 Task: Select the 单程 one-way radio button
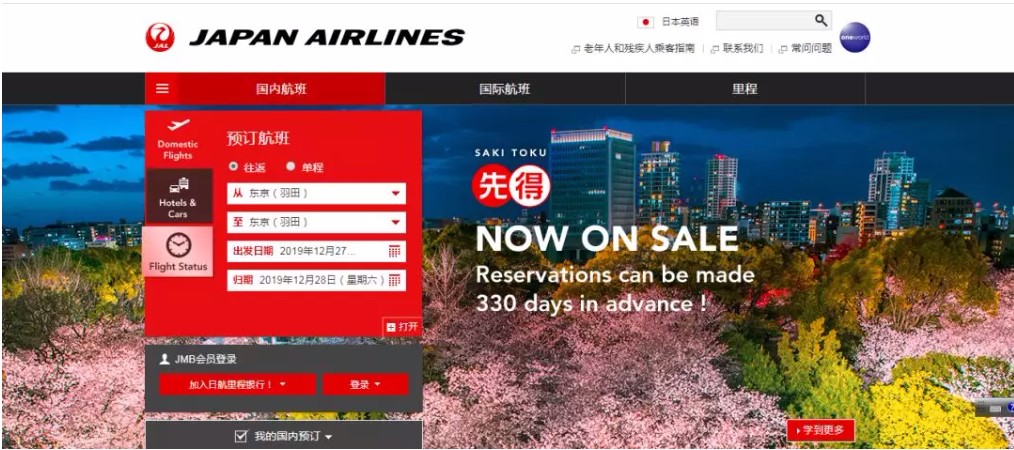[x=290, y=167]
